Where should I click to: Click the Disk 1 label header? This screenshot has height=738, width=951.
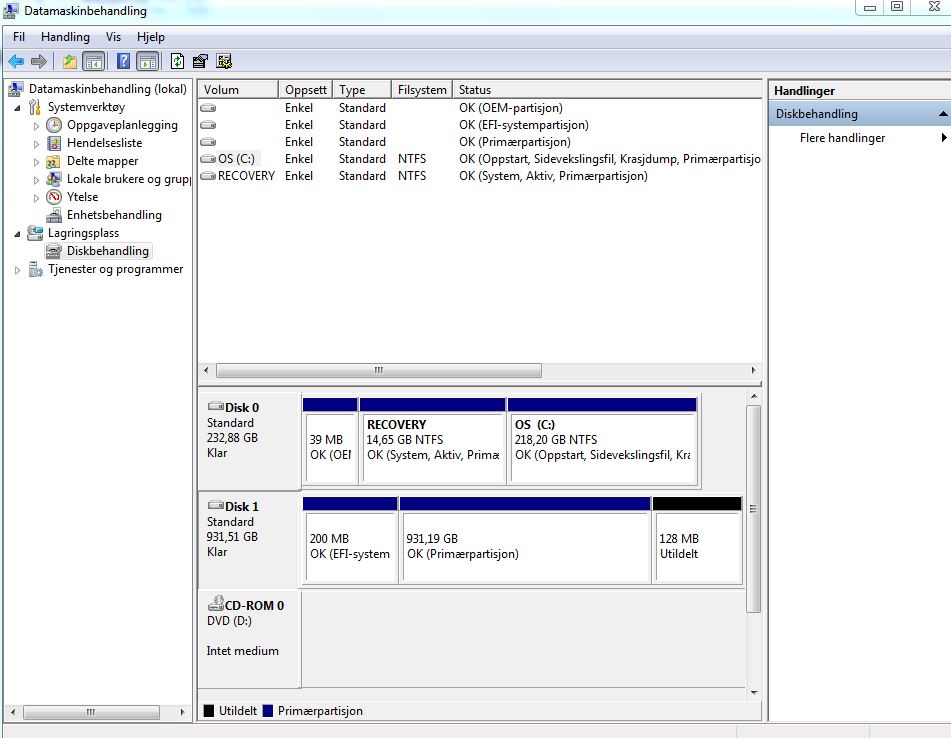241,506
